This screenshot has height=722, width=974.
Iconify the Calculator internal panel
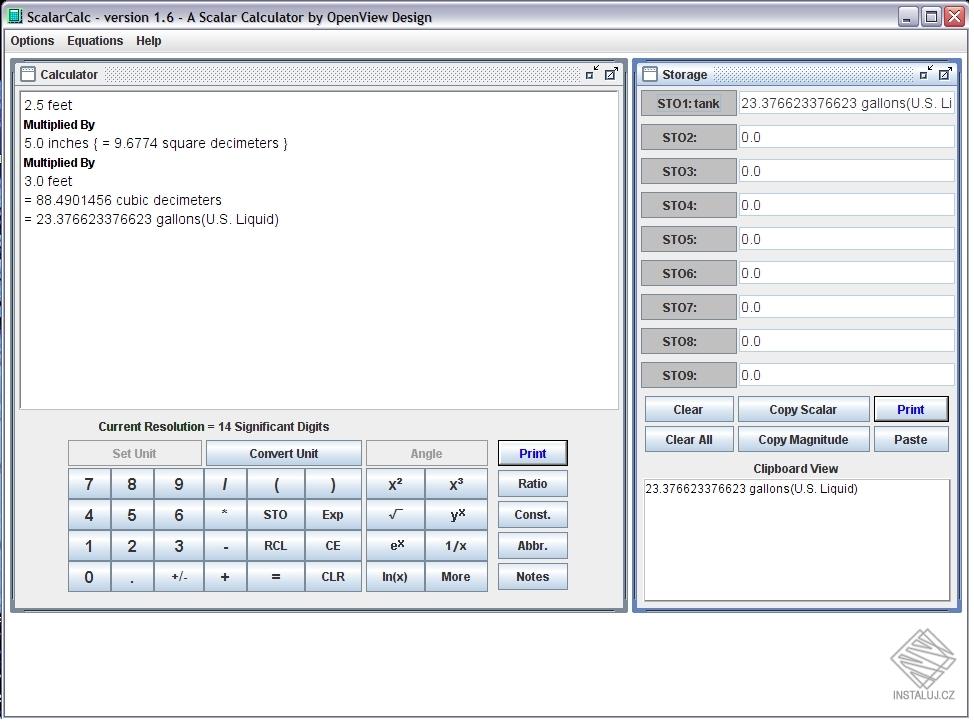592,74
